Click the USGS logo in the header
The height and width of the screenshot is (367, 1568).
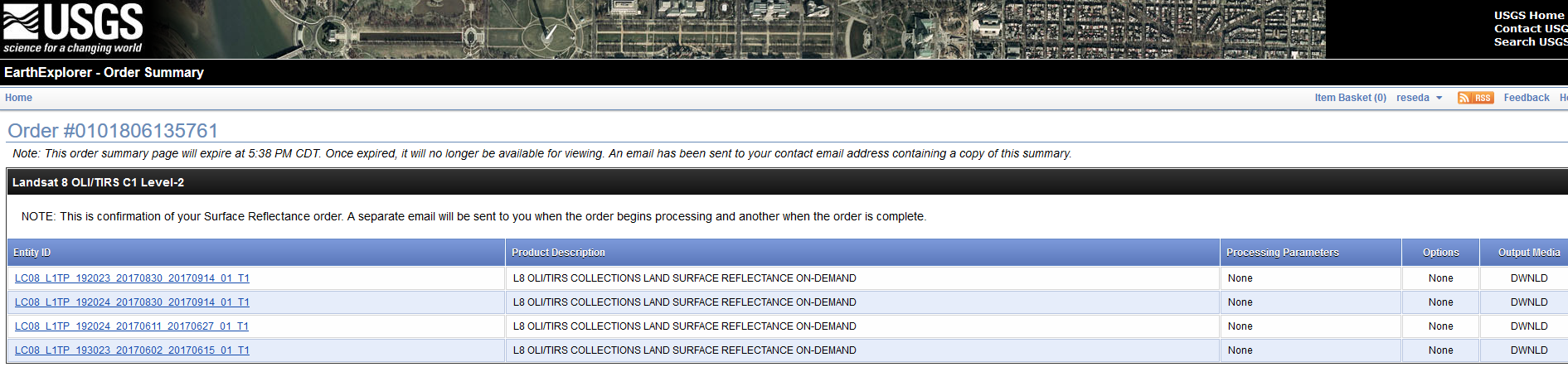(73, 28)
